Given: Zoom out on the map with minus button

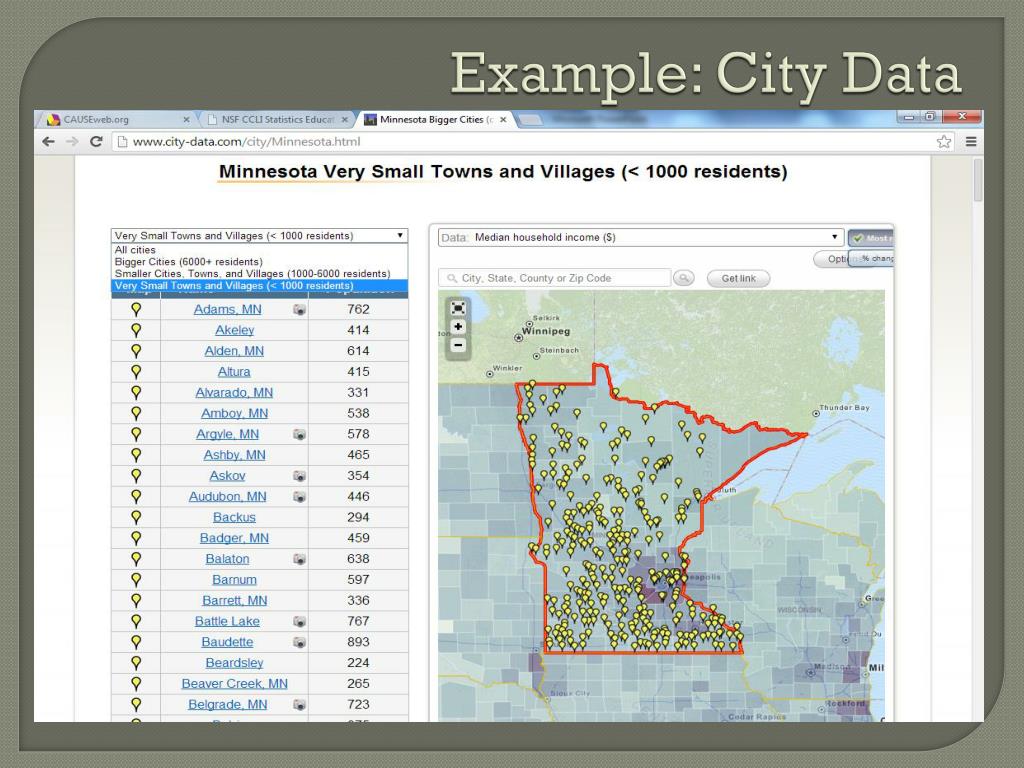Looking at the screenshot, I should click(458, 345).
